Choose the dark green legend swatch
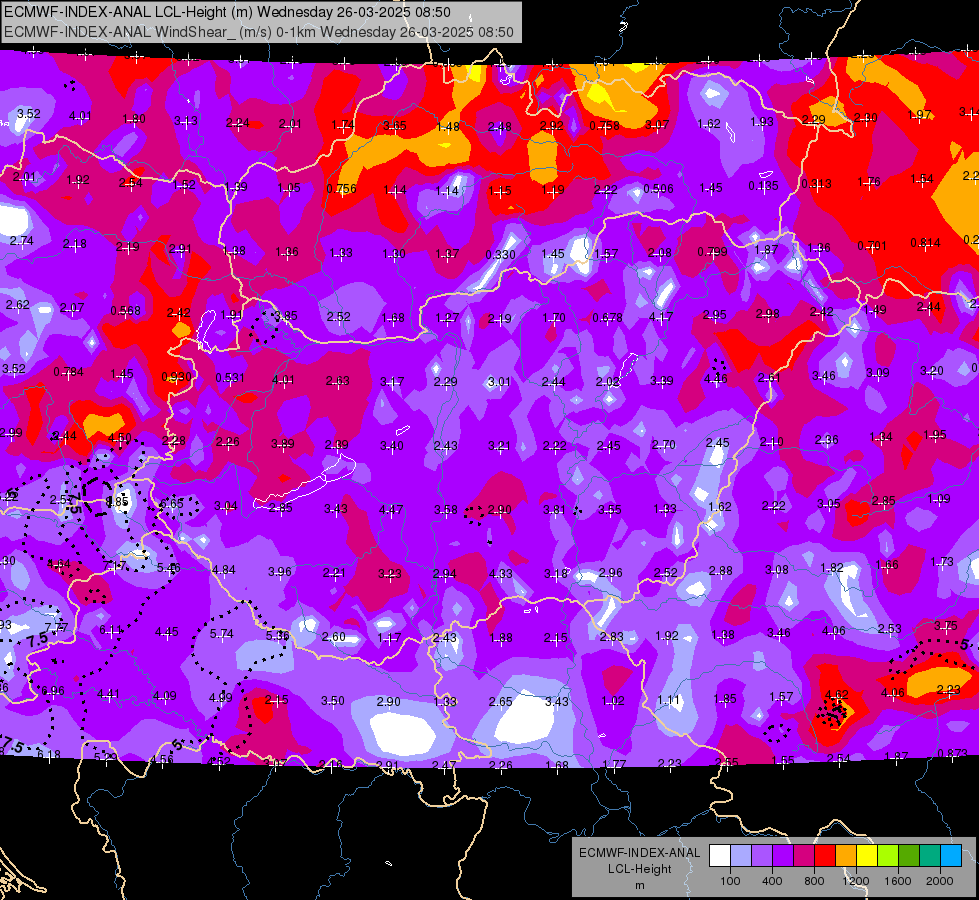This screenshot has width=979, height=900. coord(909,856)
